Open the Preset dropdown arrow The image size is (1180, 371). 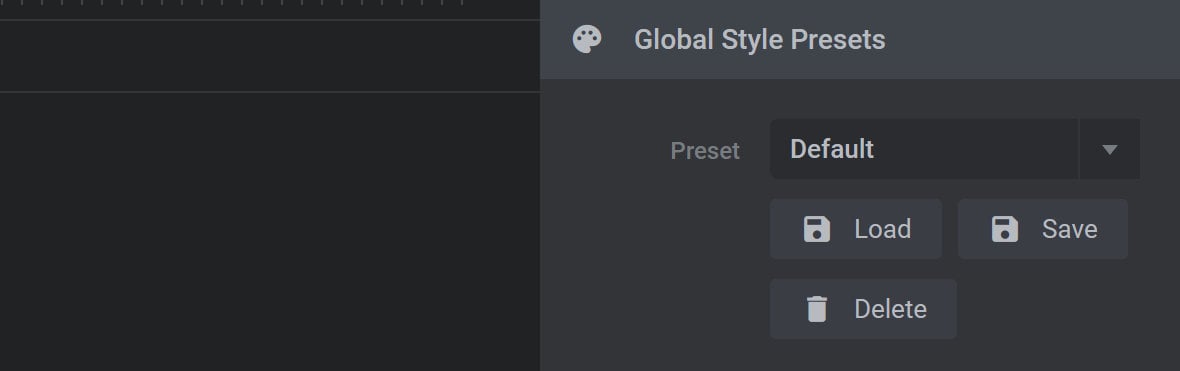pos(1109,149)
